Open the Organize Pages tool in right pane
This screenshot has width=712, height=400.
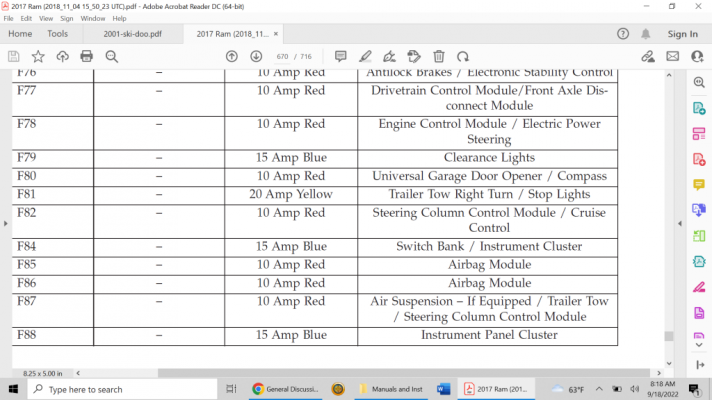coord(699,133)
